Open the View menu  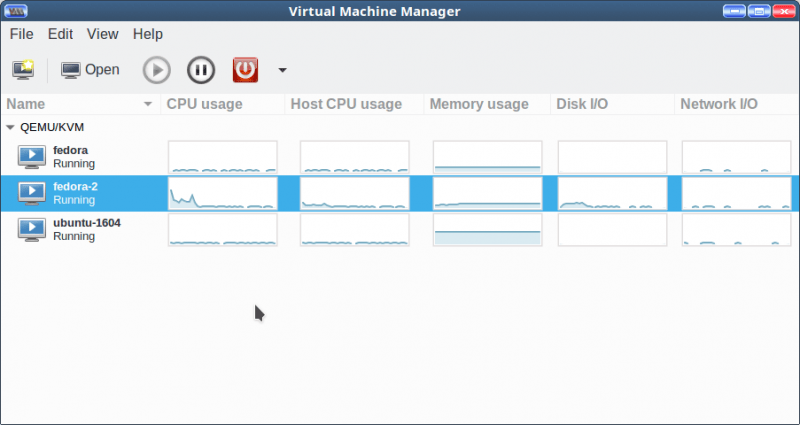point(102,33)
